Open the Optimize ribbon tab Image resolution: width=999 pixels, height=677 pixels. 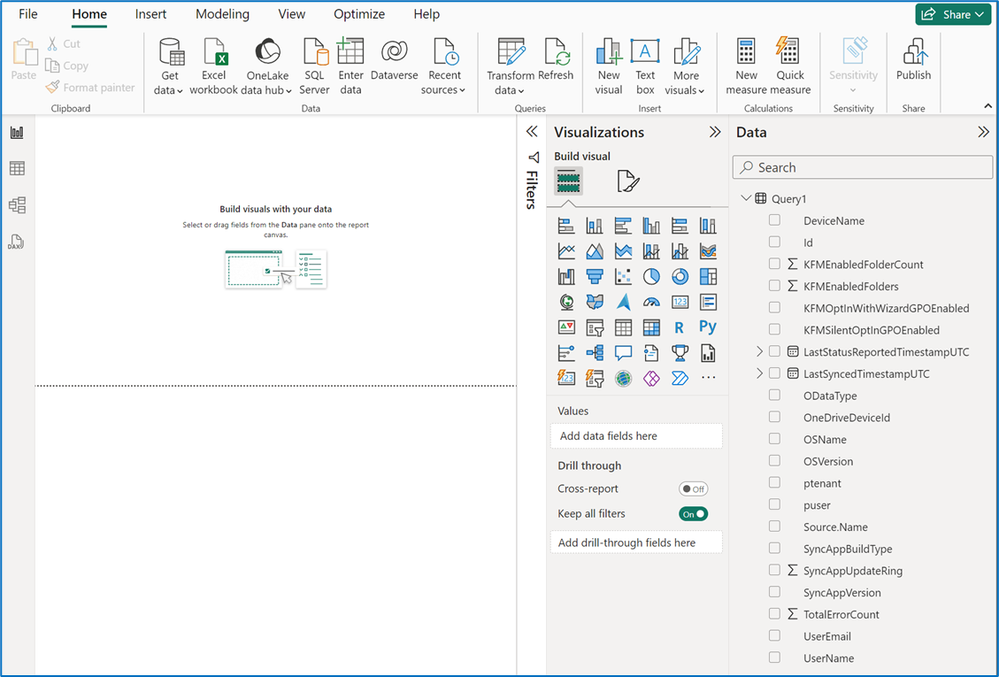point(359,14)
